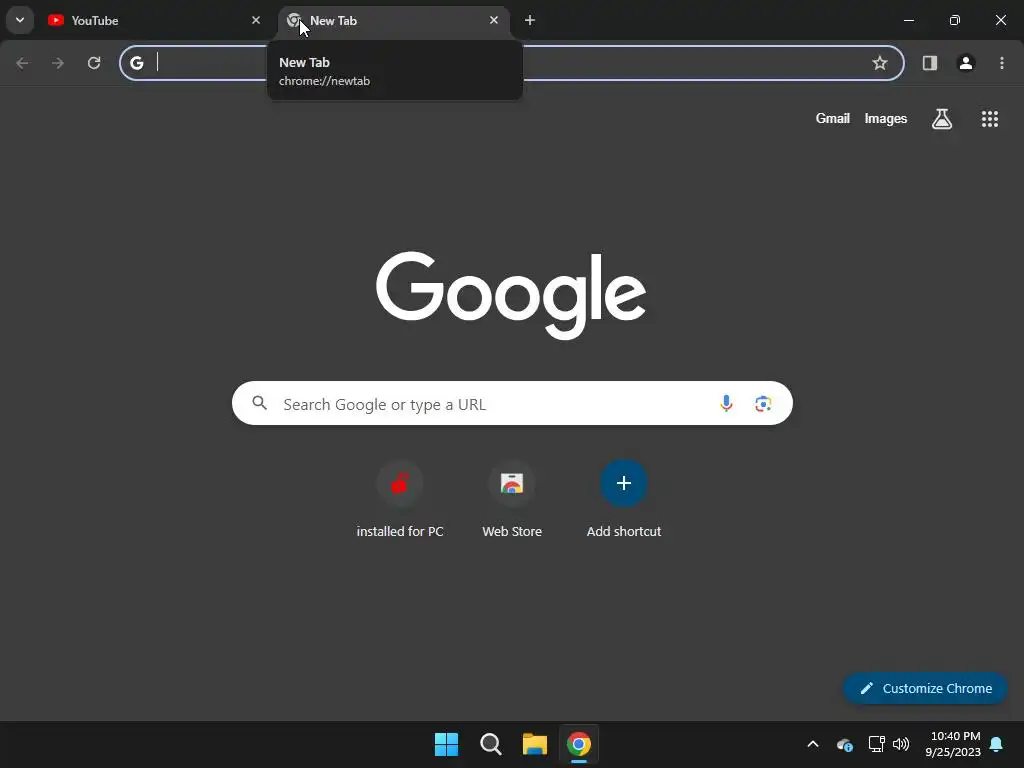Open the Windows Start menu
The height and width of the screenshot is (768, 1024).
point(447,744)
